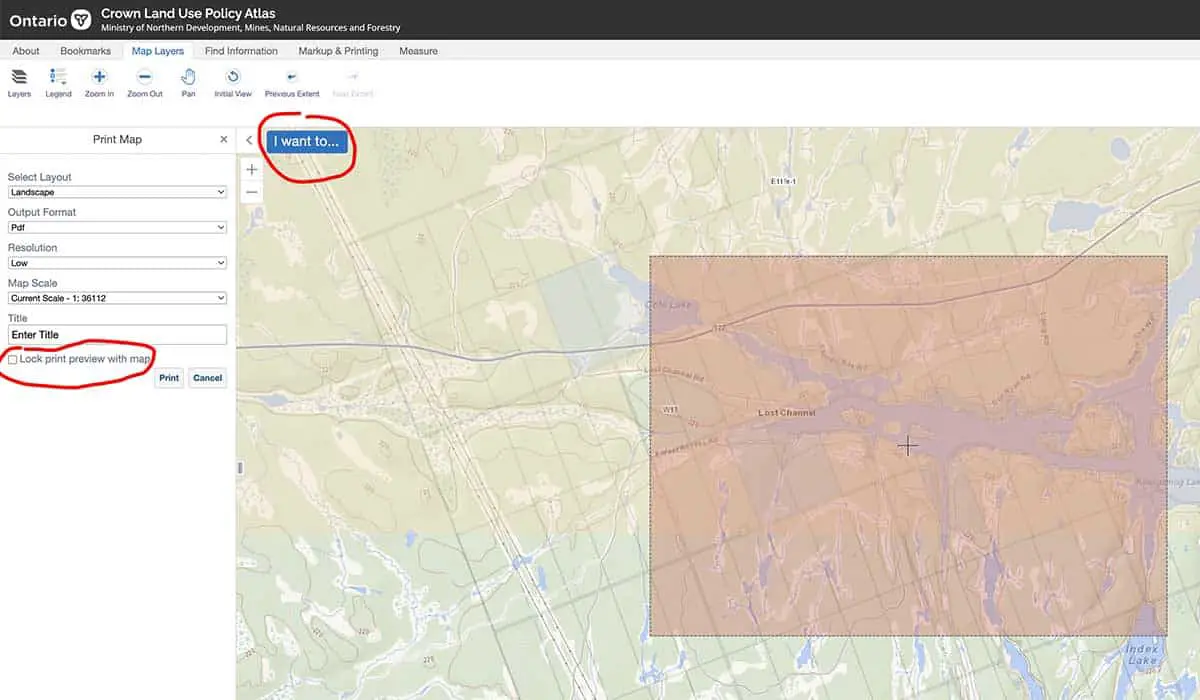Switch to the Markup & Printing tab
1200x700 pixels.
pyautogui.click(x=338, y=50)
